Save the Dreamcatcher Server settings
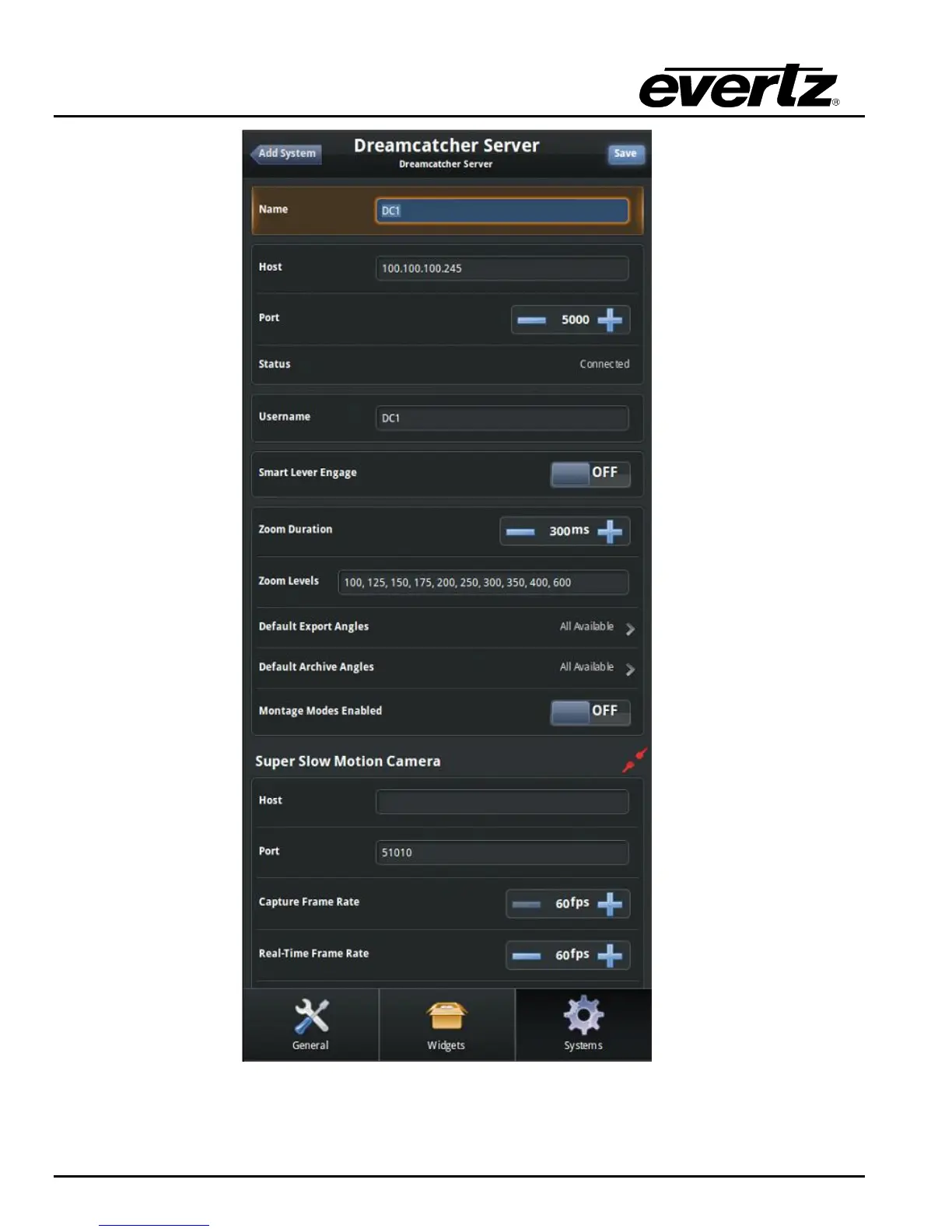The height and width of the screenshot is (1232, 952). pos(625,153)
